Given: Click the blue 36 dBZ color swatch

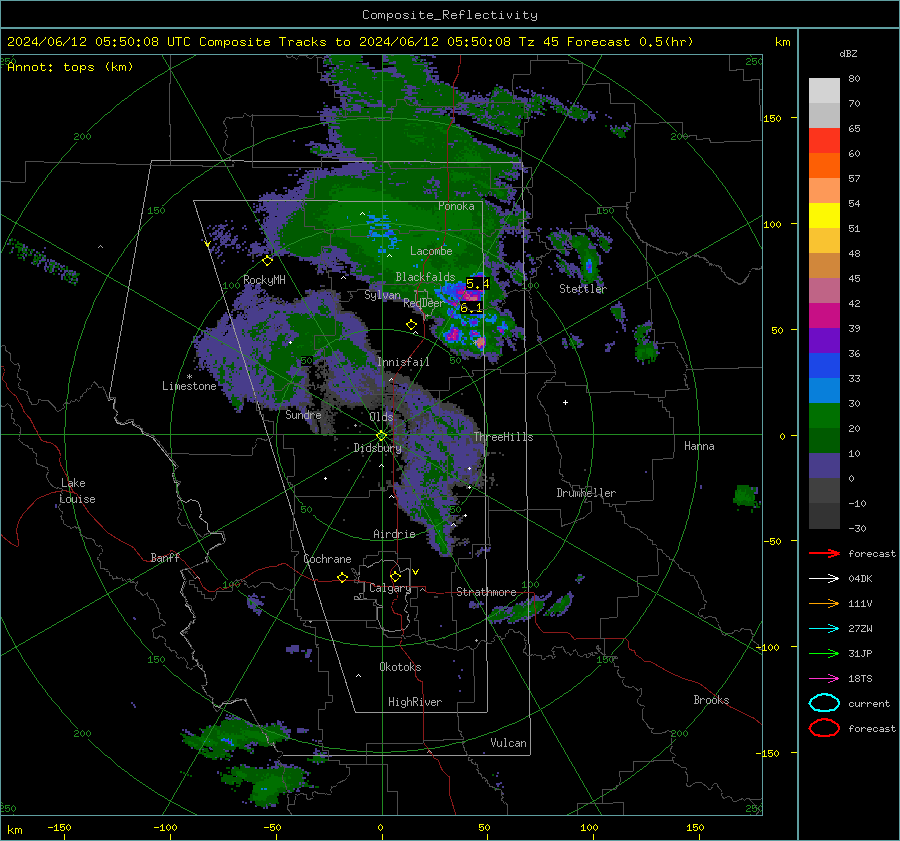Looking at the screenshot, I should 824,365.
